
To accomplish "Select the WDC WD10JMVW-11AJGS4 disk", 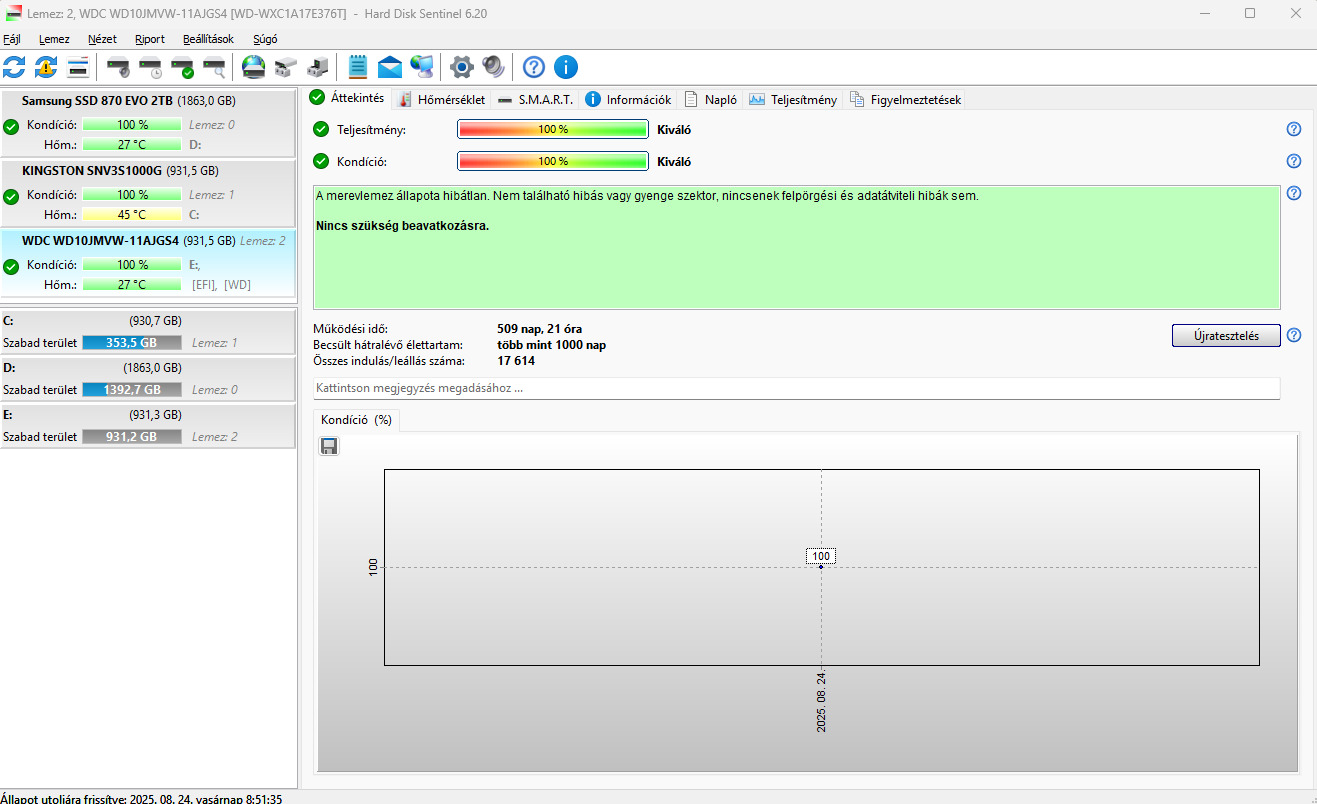I will [148, 263].
